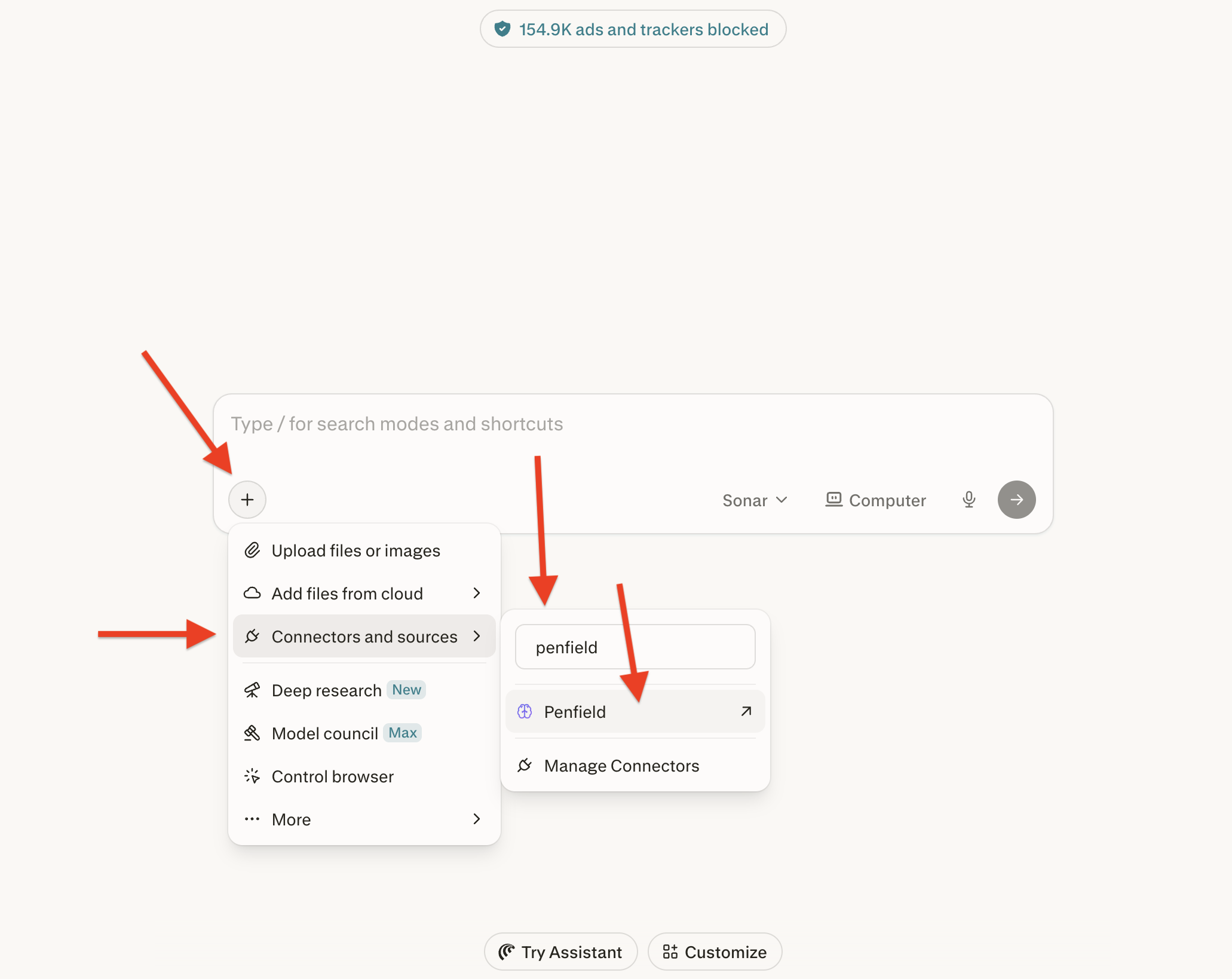Click the plug icon beside Connectors and sources
The width and height of the screenshot is (1232, 979).
coord(252,636)
